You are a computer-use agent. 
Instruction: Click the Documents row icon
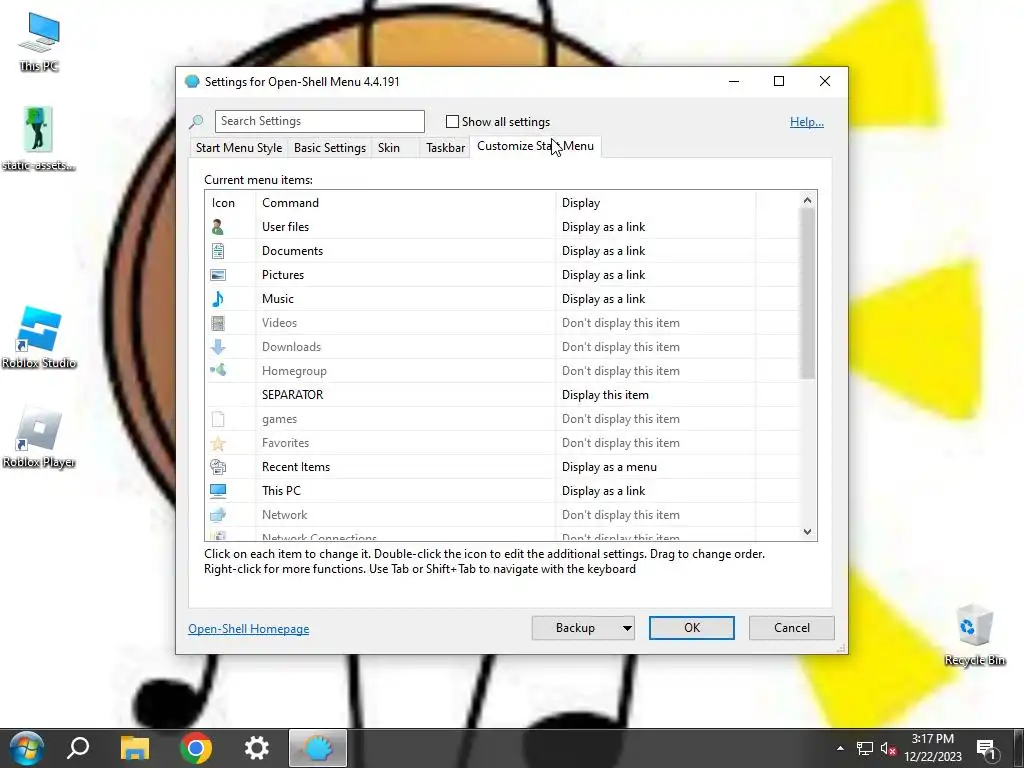218,251
